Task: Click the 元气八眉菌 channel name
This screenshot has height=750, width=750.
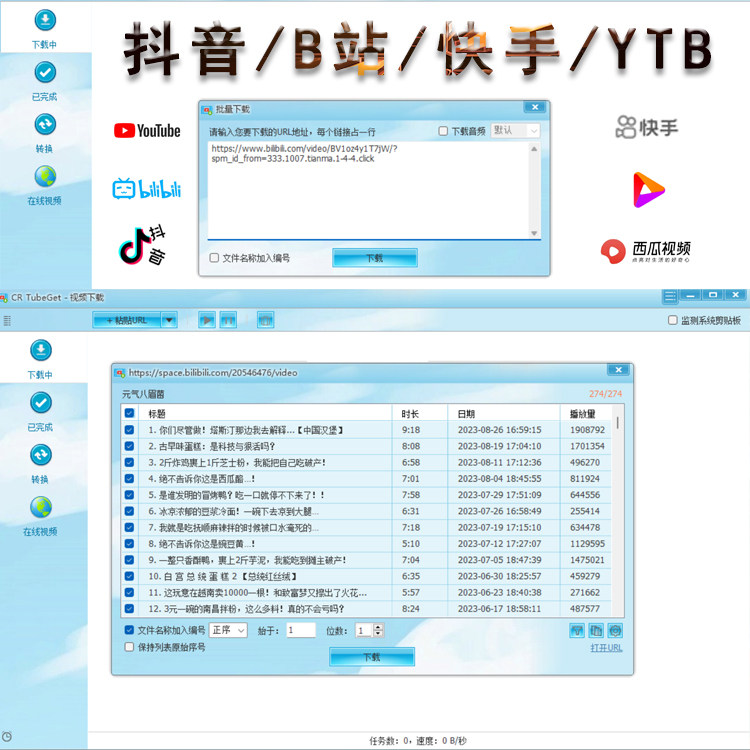Action: point(143,394)
